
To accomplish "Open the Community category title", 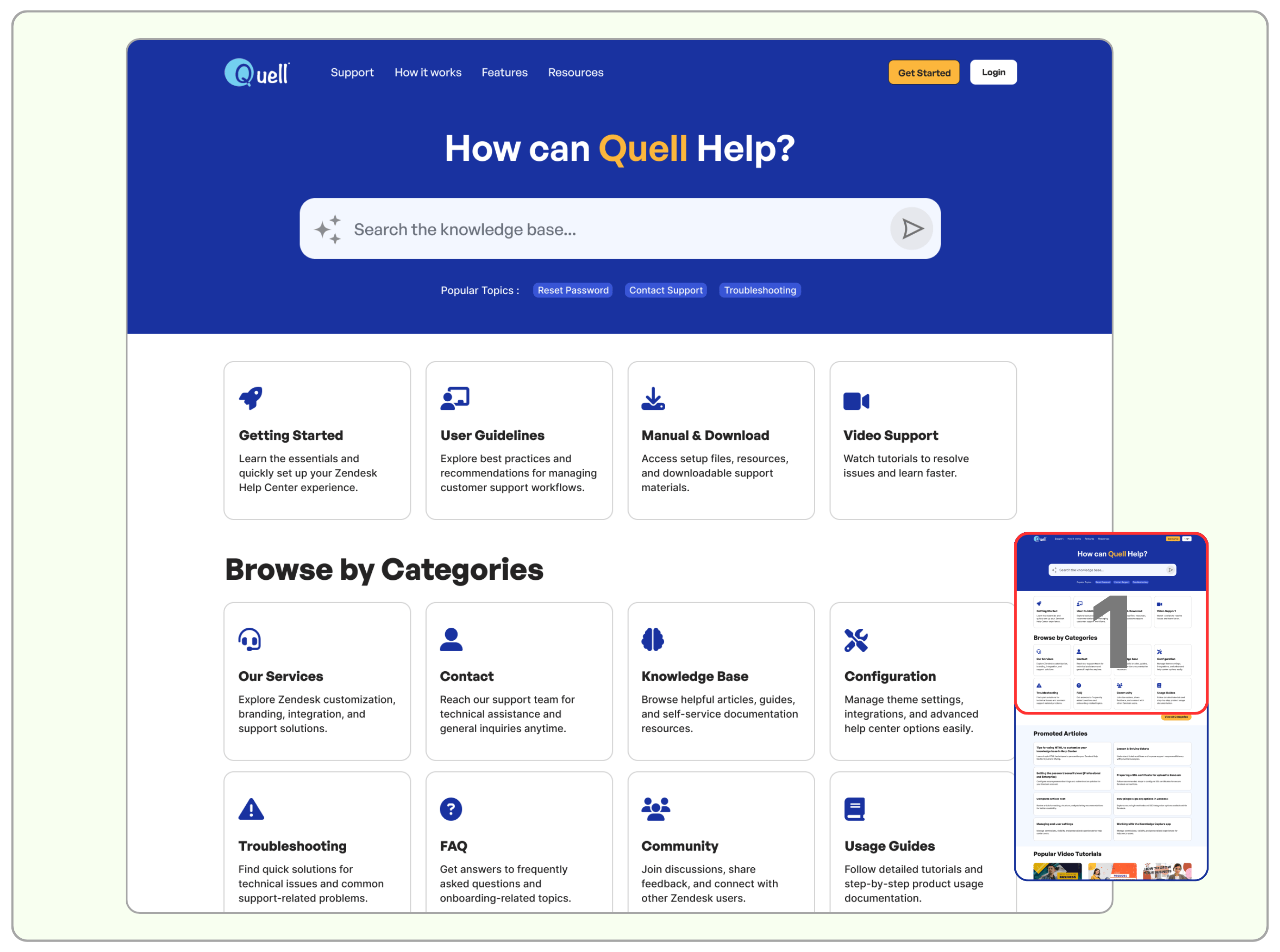I will click(680, 846).
